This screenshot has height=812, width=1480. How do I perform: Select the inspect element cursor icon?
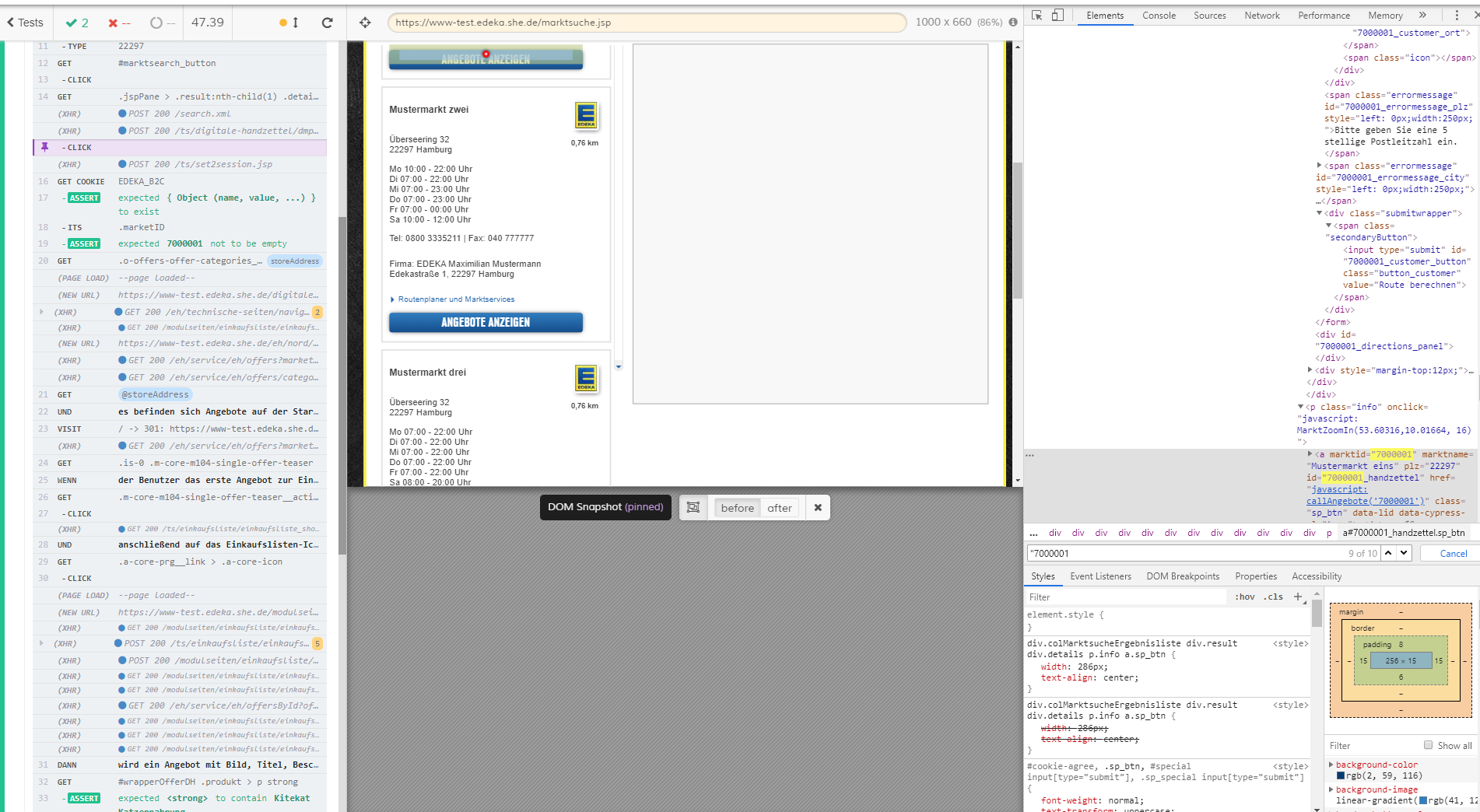(x=1036, y=15)
